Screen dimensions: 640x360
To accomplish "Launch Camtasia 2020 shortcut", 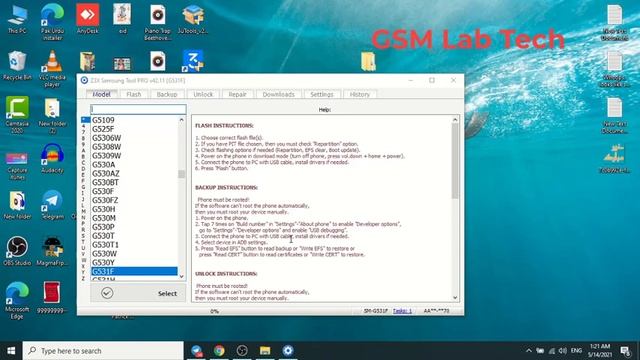I will pos(17,115).
